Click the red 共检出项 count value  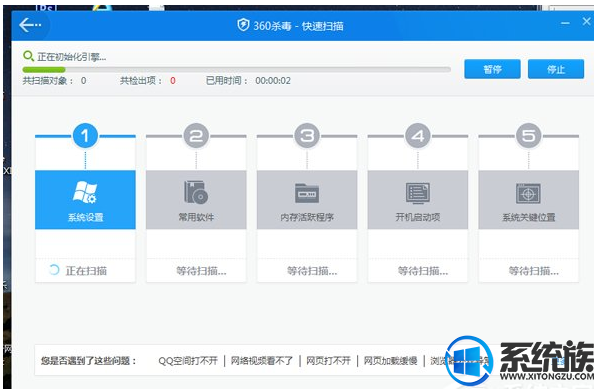pos(173,80)
